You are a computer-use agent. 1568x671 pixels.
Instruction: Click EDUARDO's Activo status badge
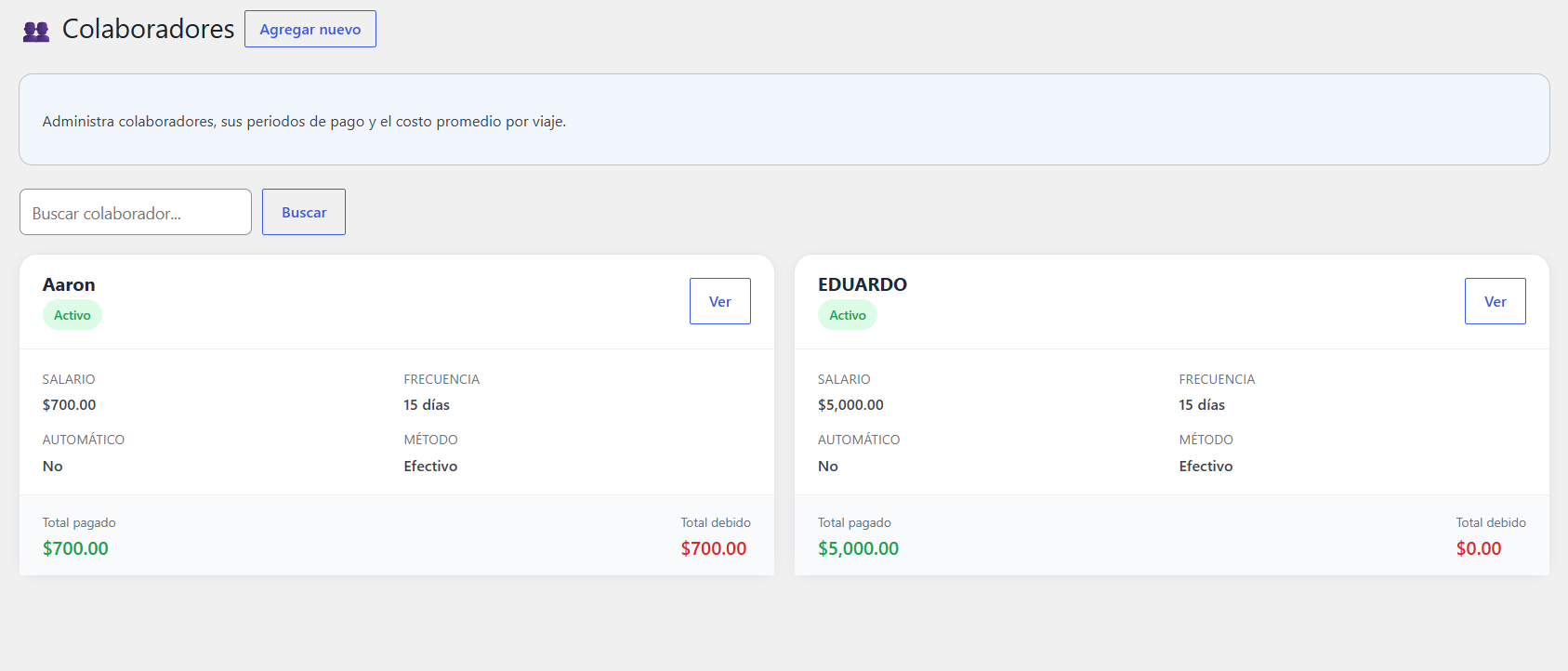(848, 315)
